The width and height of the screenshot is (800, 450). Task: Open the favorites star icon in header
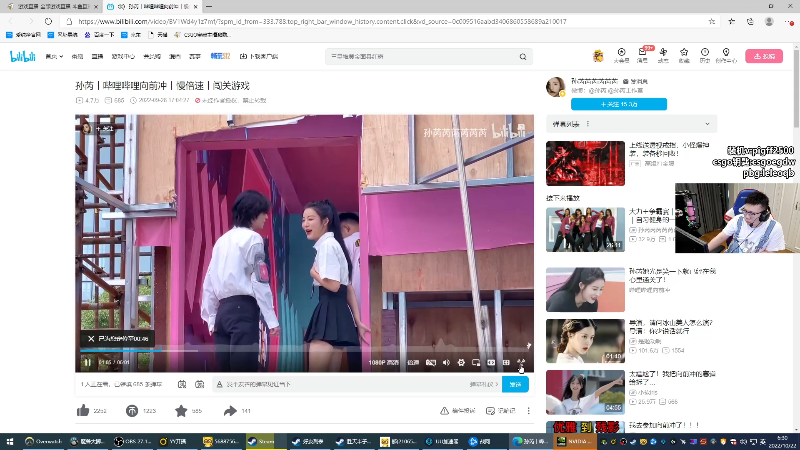click(x=684, y=55)
